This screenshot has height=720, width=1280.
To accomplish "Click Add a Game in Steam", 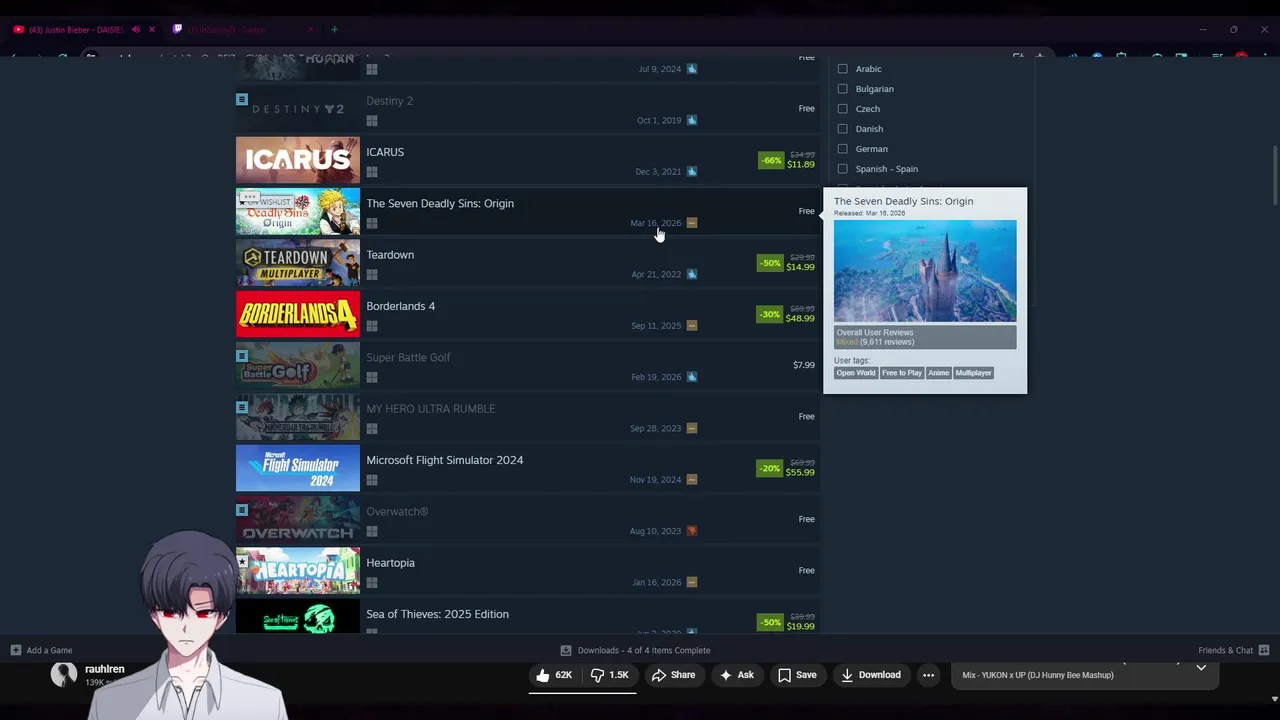I will click(x=41, y=650).
